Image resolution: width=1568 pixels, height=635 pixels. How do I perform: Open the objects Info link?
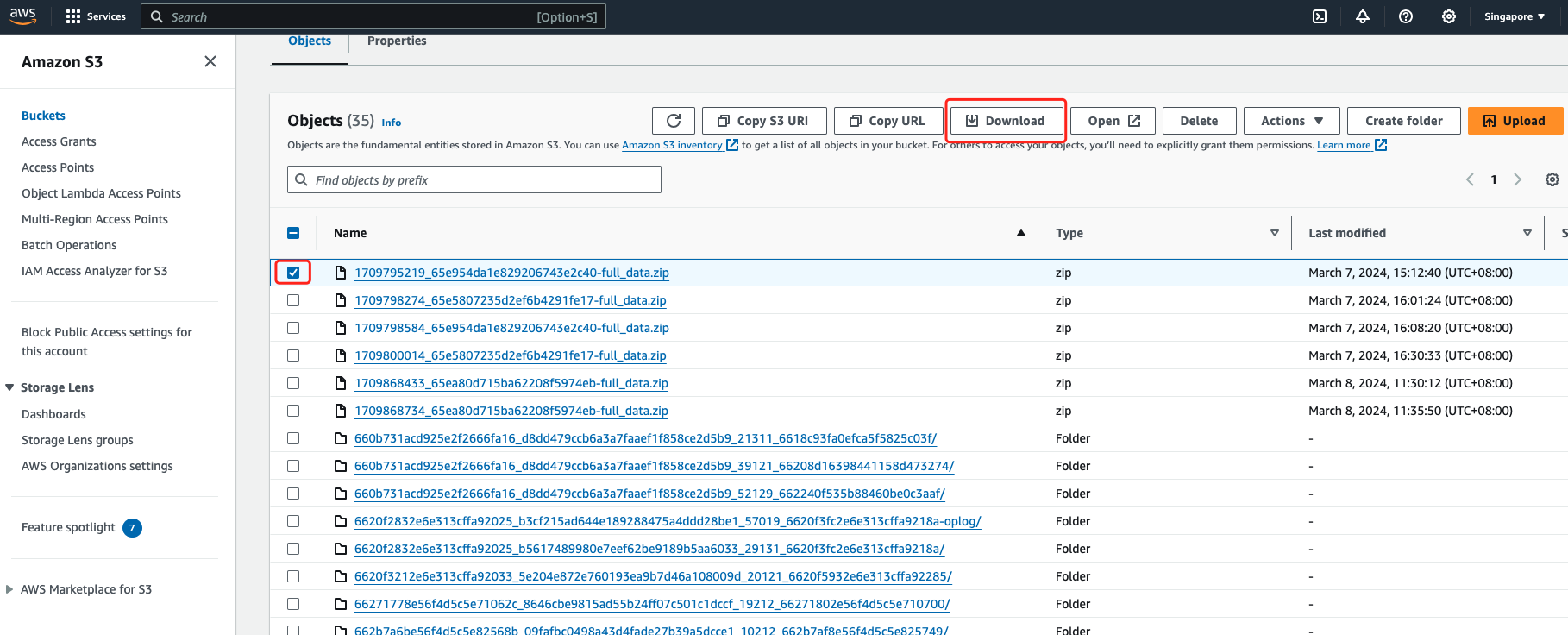pos(392,123)
